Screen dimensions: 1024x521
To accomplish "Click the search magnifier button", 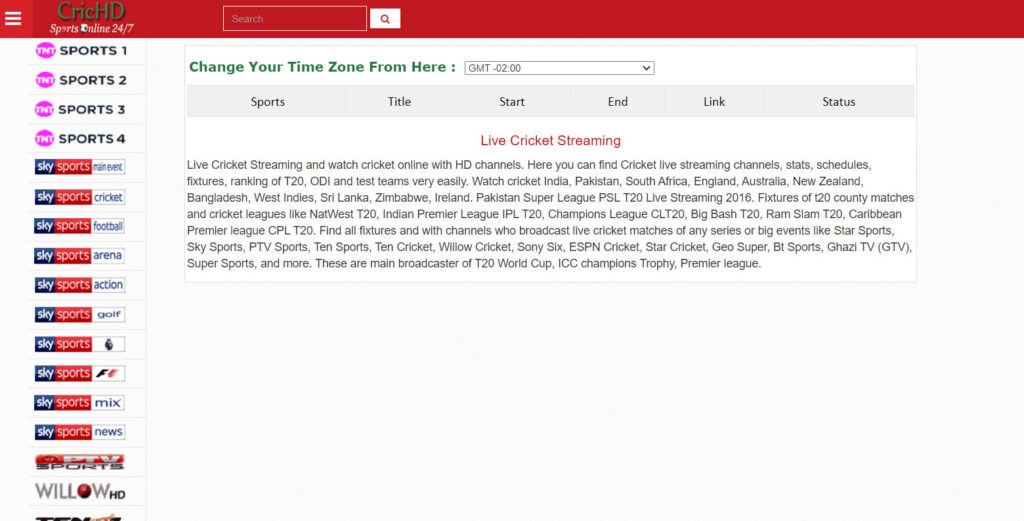I will point(385,19).
